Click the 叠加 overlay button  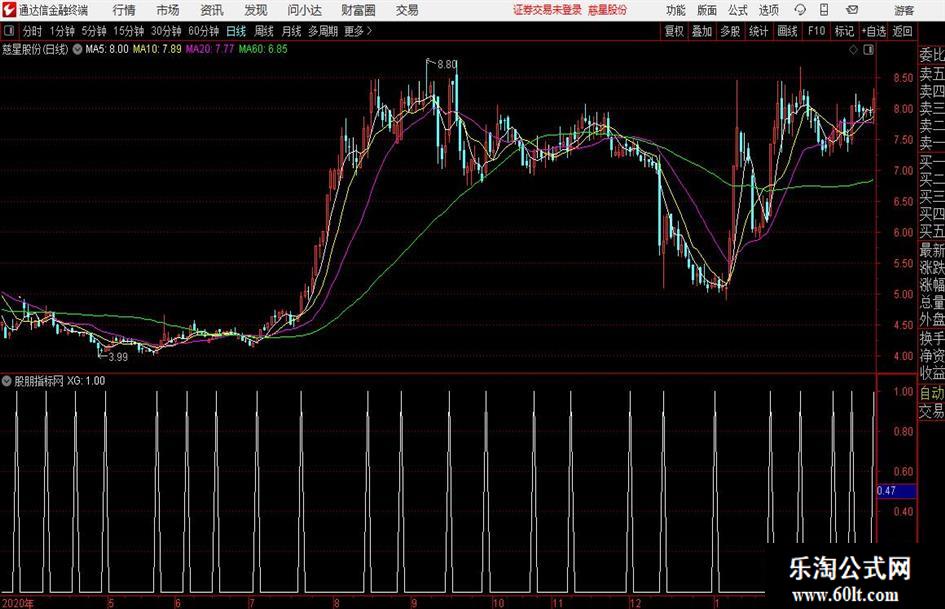click(x=702, y=31)
